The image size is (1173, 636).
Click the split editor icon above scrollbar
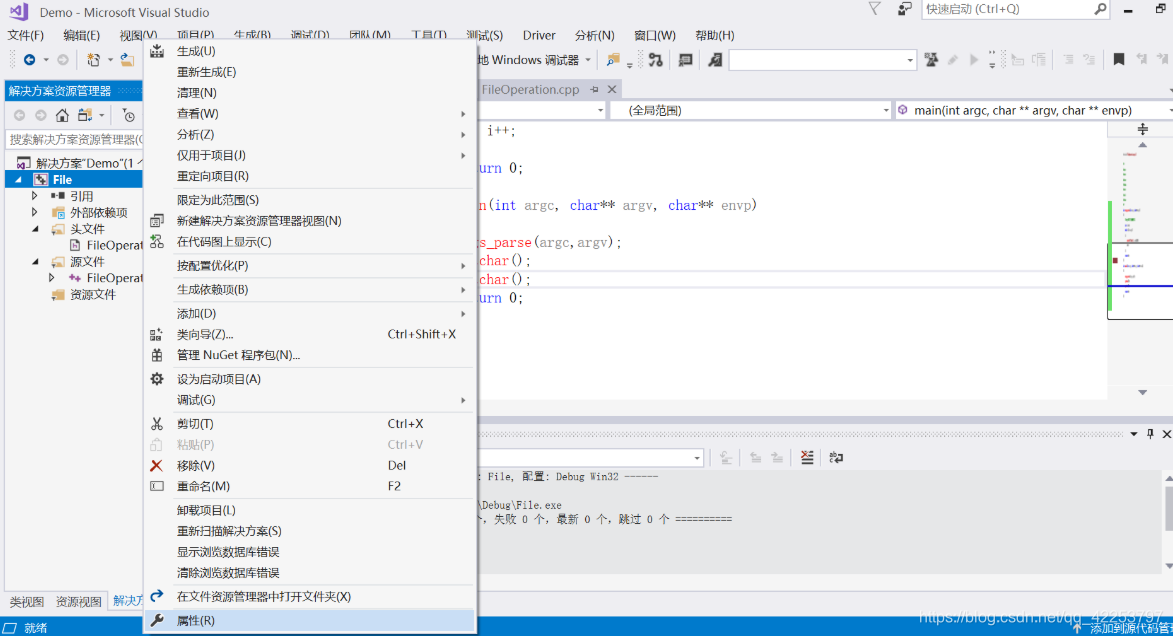tap(1142, 129)
